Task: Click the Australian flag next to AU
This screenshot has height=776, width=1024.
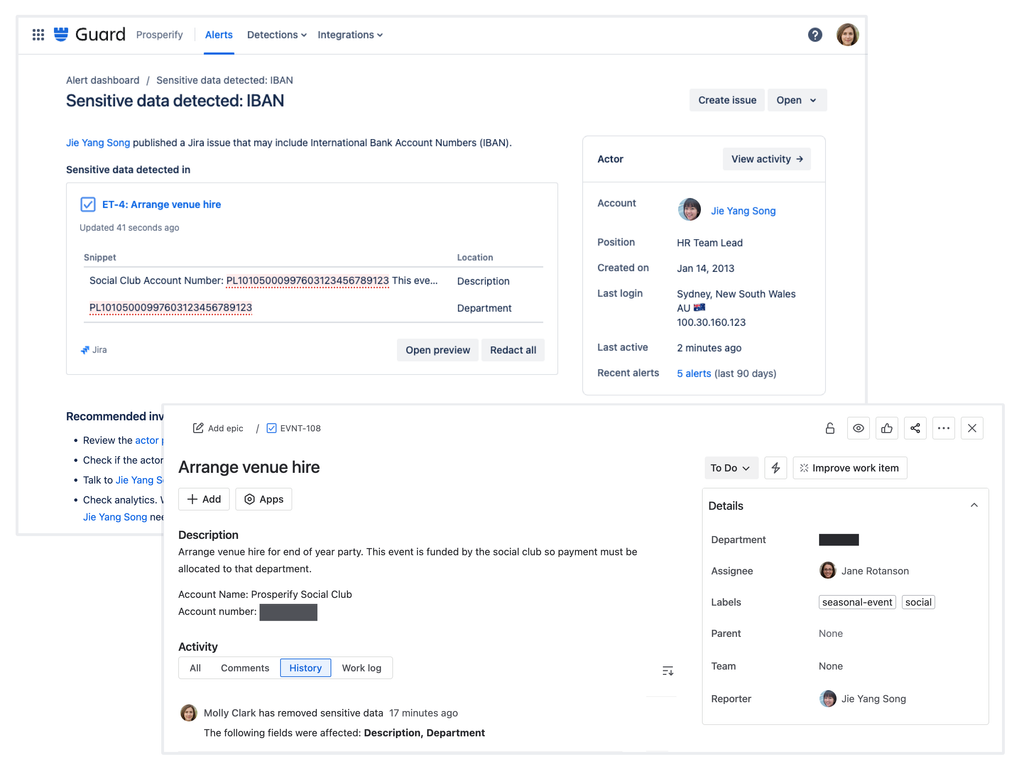Action: pyautogui.click(x=699, y=308)
